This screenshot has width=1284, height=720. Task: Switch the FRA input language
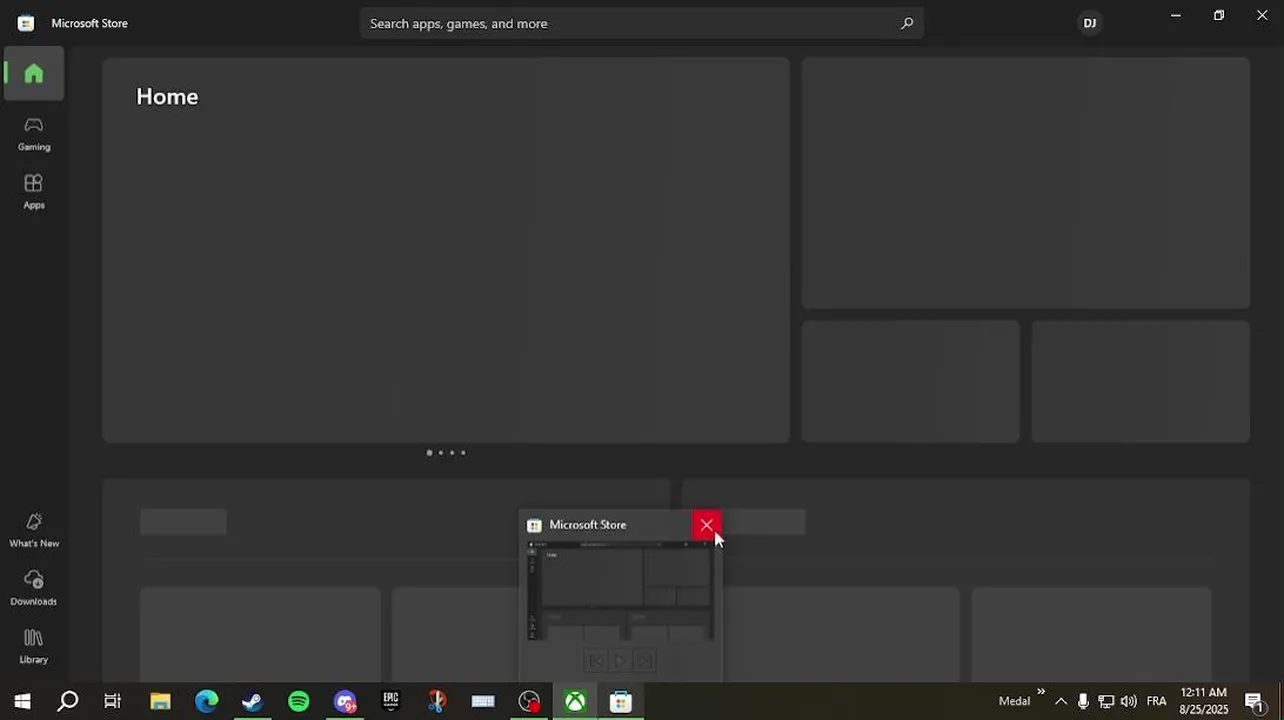1156,702
